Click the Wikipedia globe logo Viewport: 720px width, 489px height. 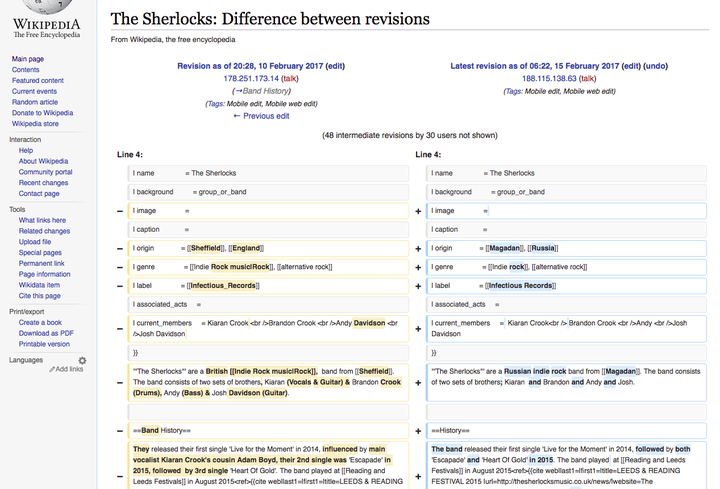tap(47, 7)
